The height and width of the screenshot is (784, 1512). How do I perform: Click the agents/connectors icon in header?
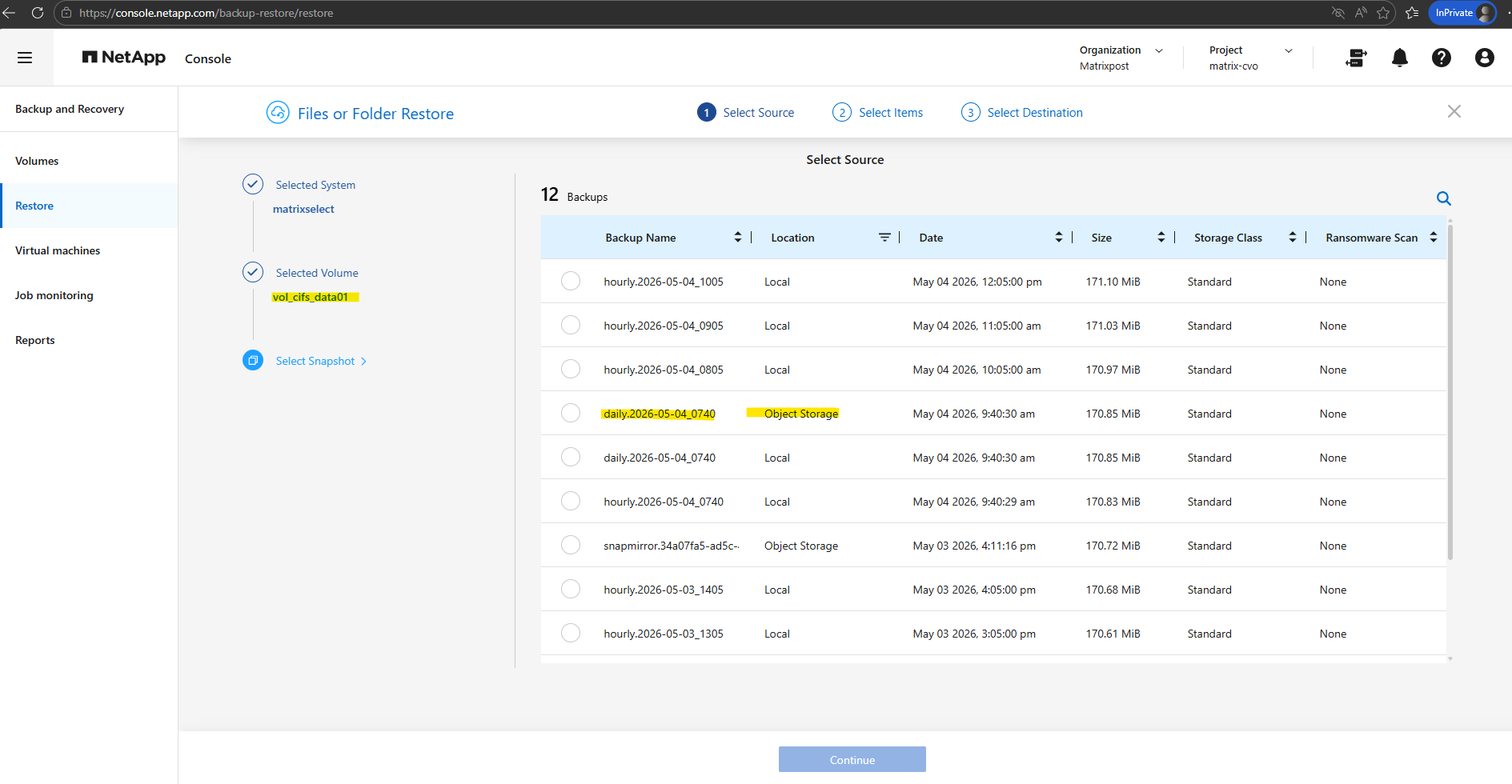coord(1356,58)
